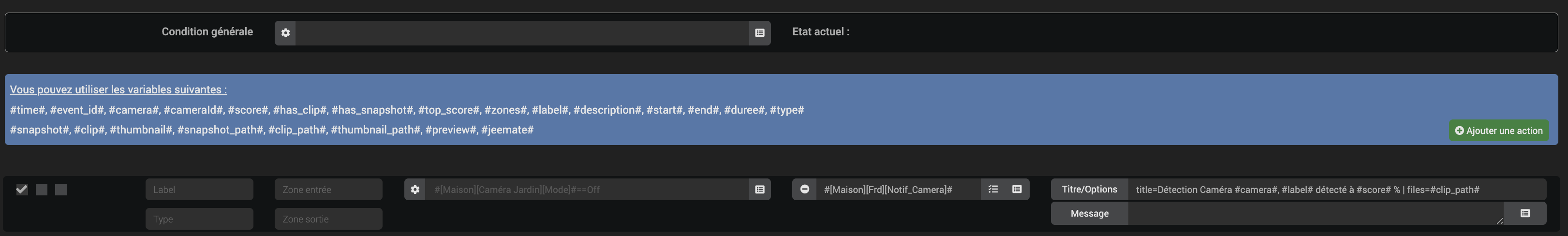Click the Message textarea resize handle

tap(1499, 221)
